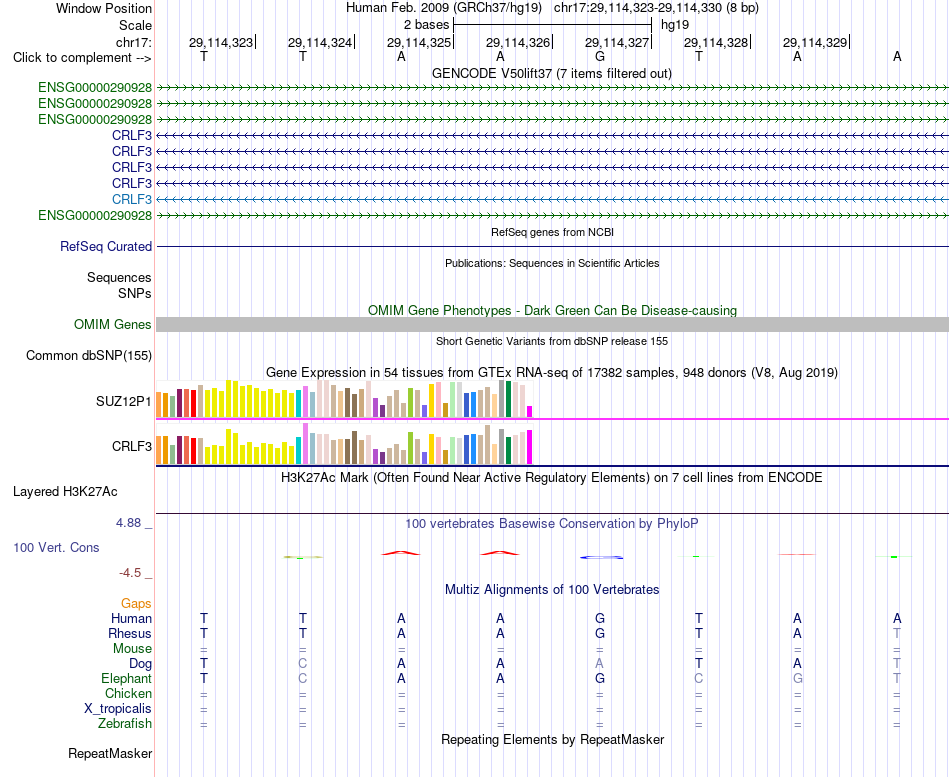Image resolution: width=950 pixels, height=777 pixels.
Task: Click the orange Gaps label
Action: [136, 603]
